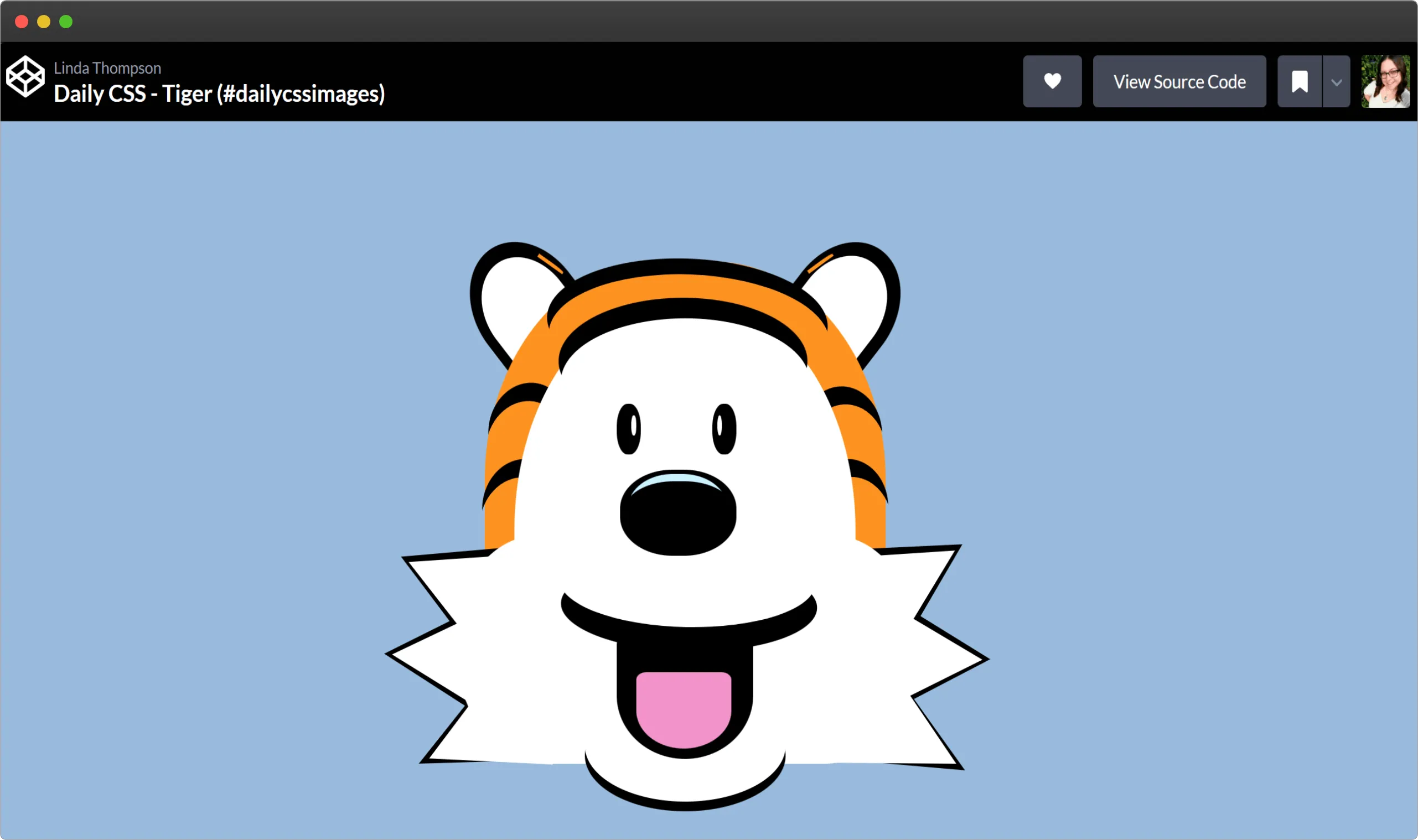Maximize the window with the green button
The height and width of the screenshot is (840, 1418).
pos(66,22)
